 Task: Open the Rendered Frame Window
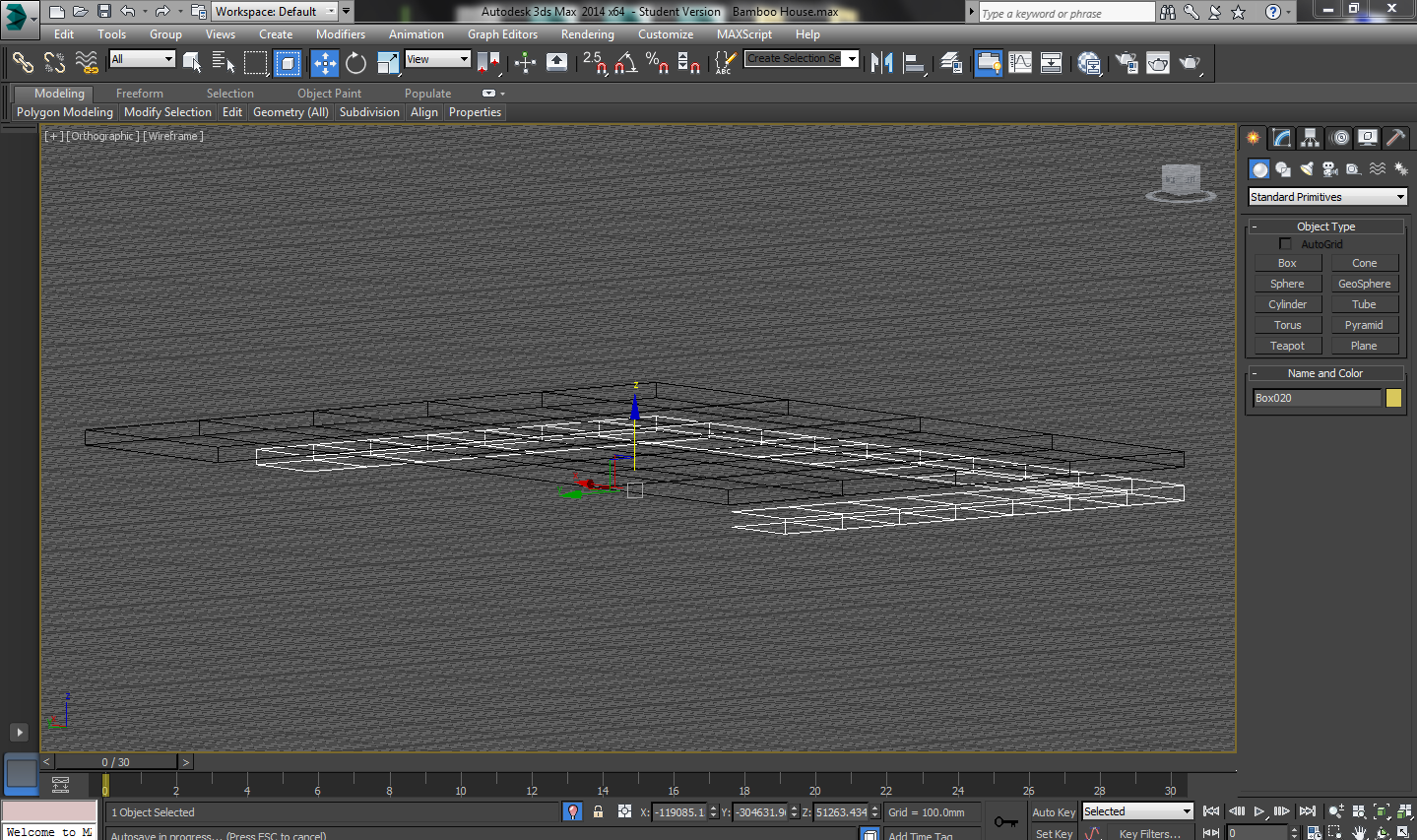[1158, 63]
